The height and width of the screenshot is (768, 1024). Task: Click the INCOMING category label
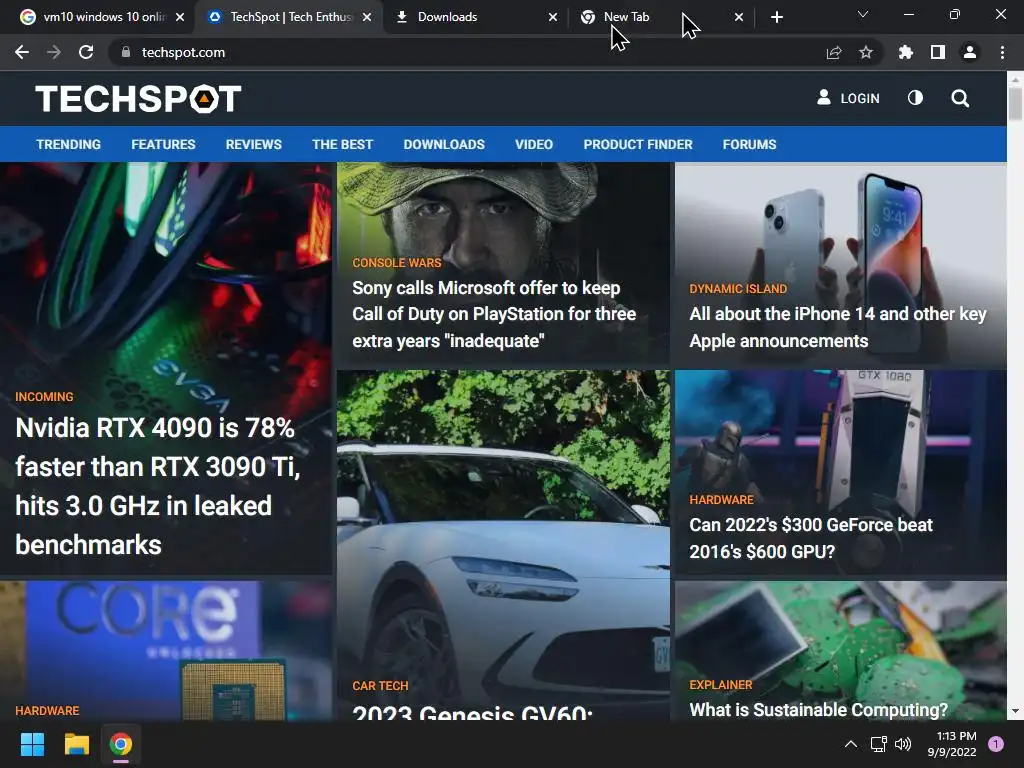coord(44,396)
